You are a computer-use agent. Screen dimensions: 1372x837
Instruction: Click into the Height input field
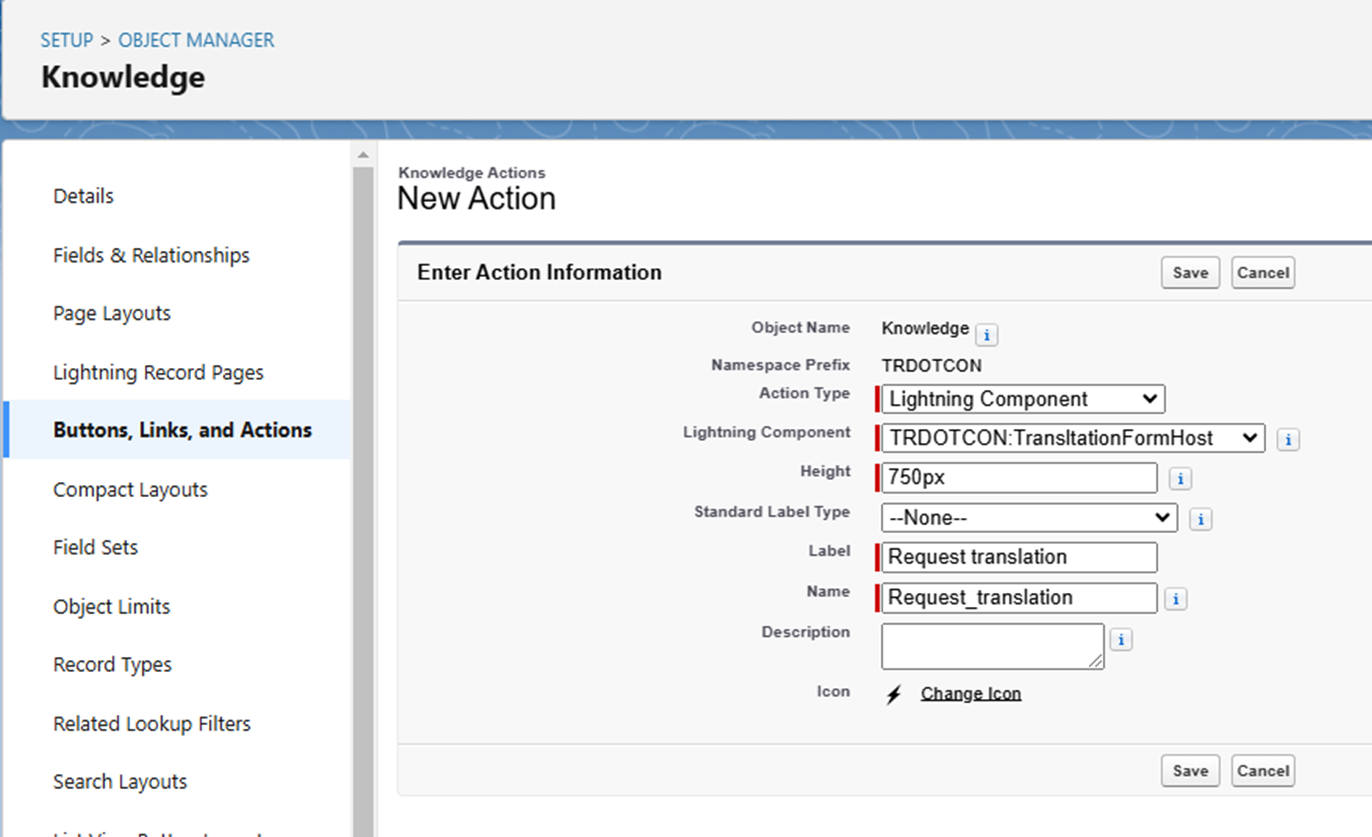pyautogui.click(x=1019, y=478)
